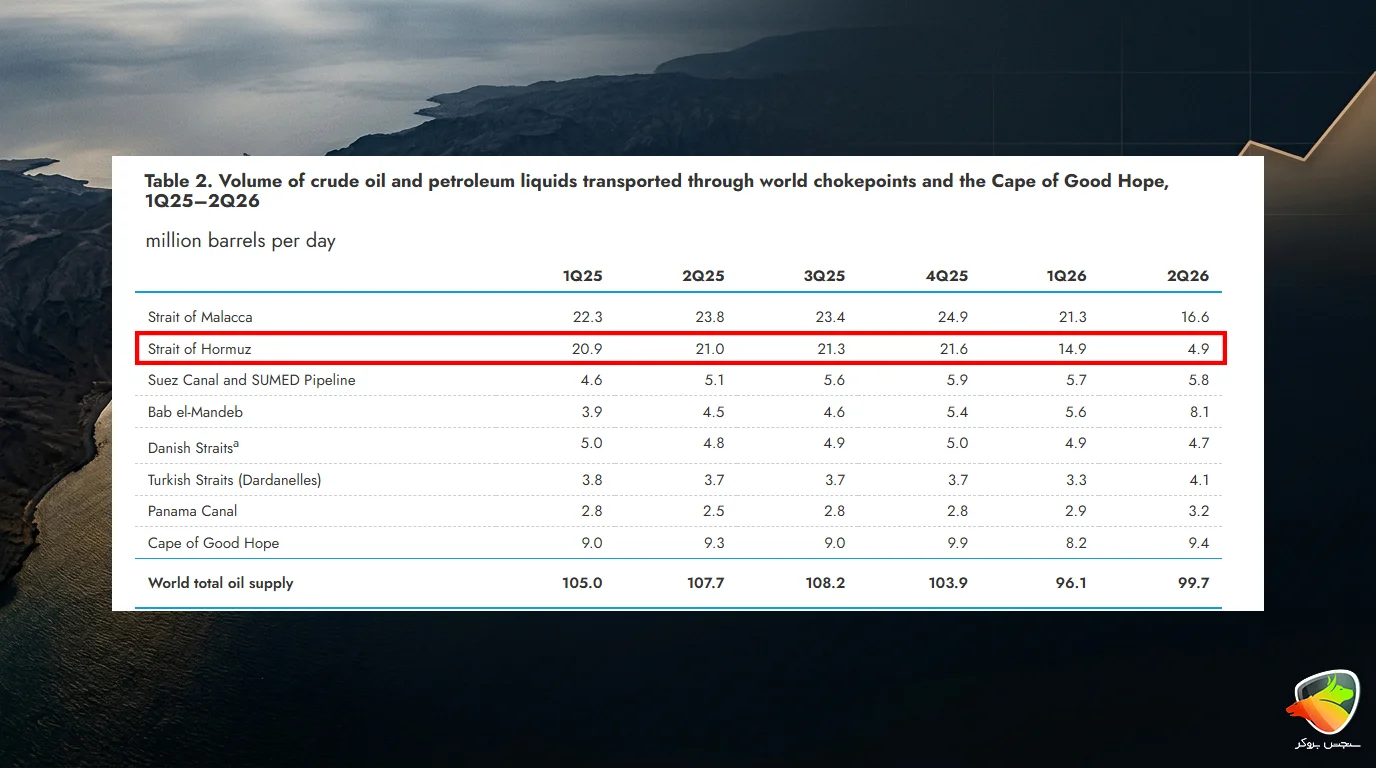Click Strait of Malacca 4Q25 value 24.9
This screenshot has height=768, width=1376.
click(953, 317)
